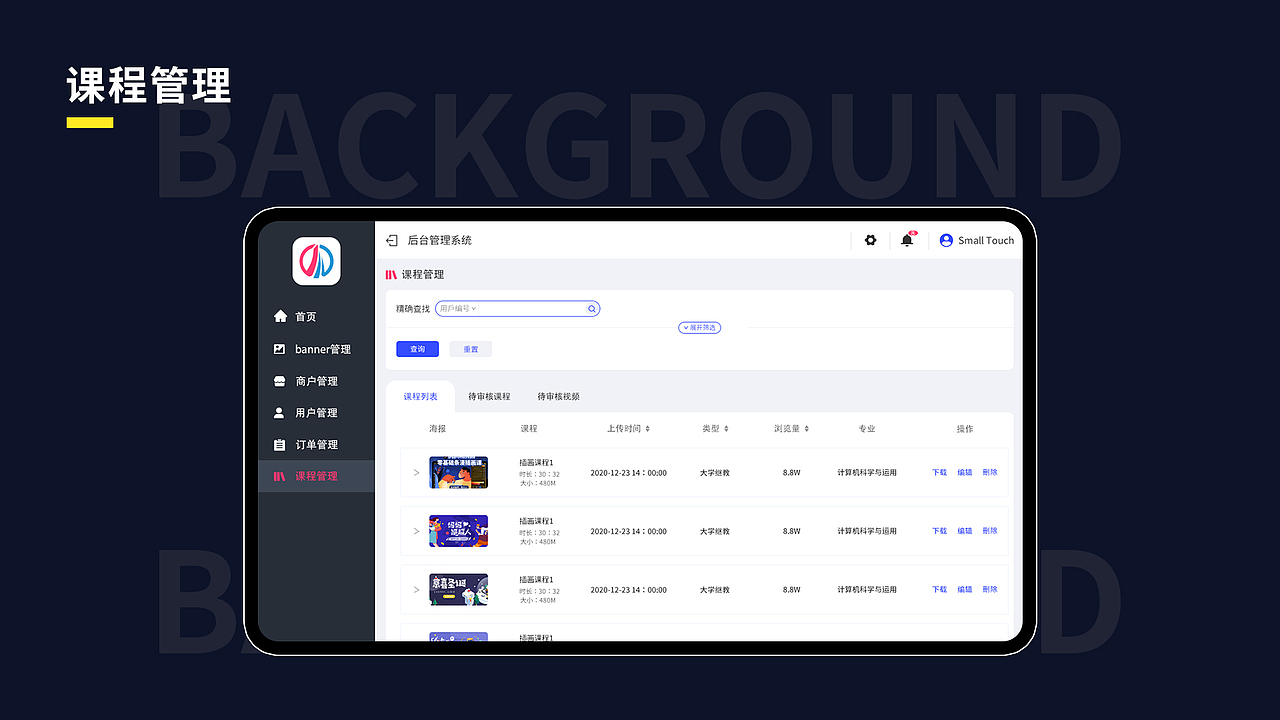
Task: Click the 操作 column header
Action: (965, 429)
